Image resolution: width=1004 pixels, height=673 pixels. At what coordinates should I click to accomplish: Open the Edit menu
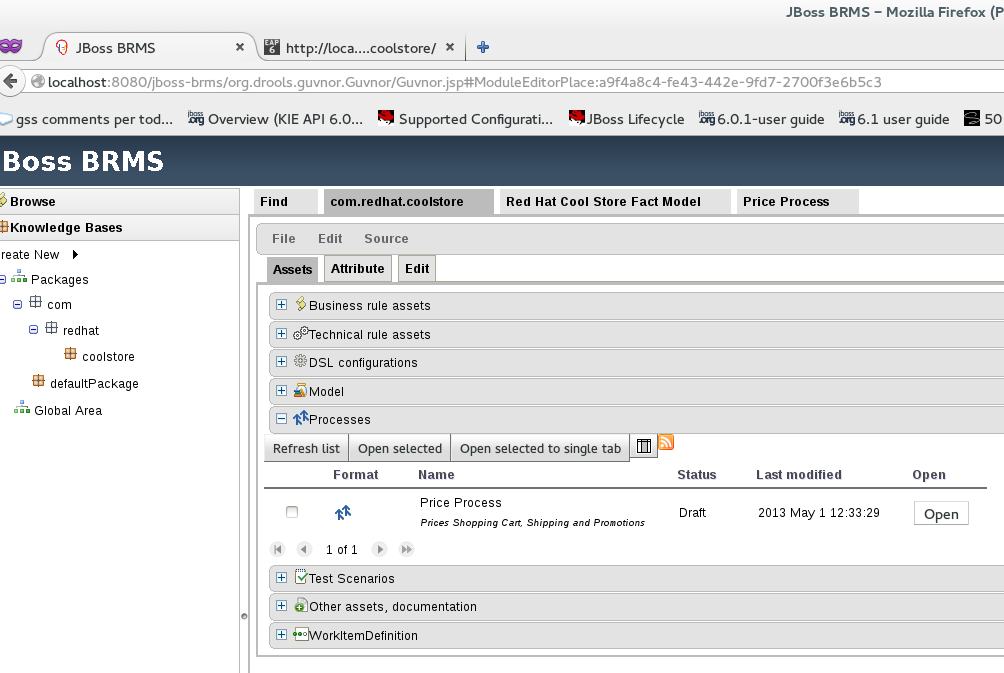pos(330,238)
